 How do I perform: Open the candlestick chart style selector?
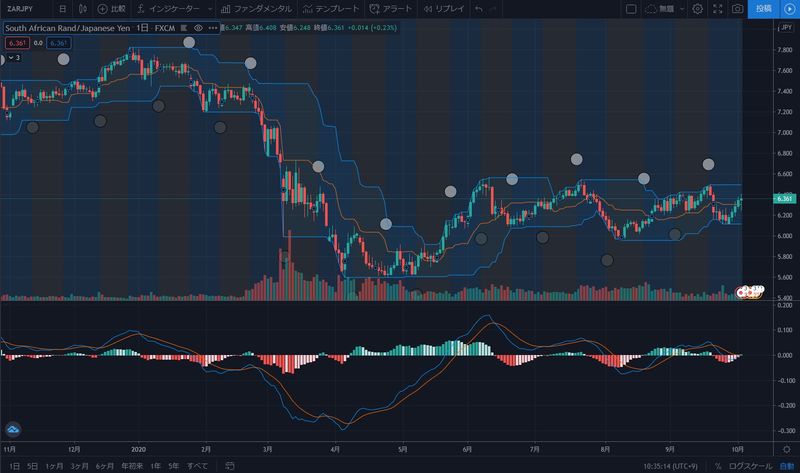point(83,9)
